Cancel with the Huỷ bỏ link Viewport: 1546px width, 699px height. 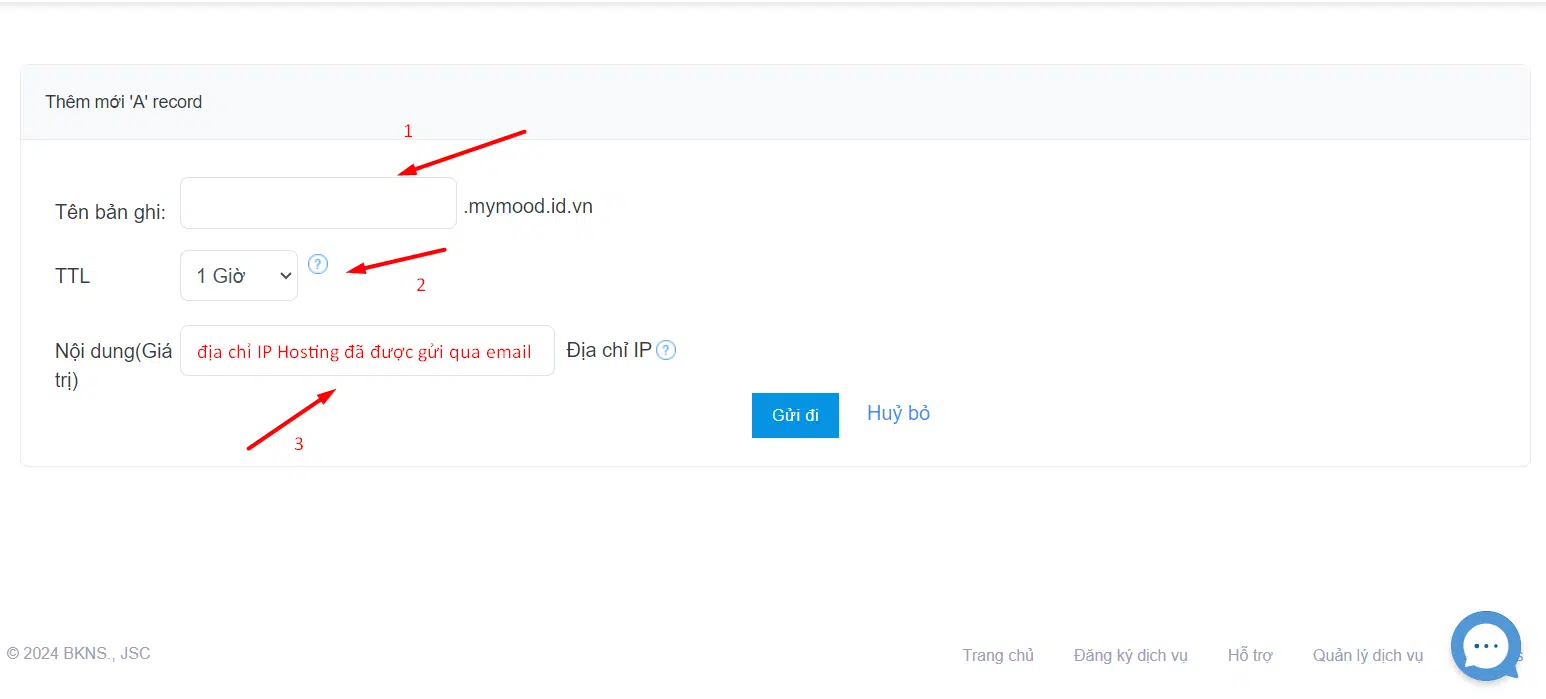click(898, 413)
